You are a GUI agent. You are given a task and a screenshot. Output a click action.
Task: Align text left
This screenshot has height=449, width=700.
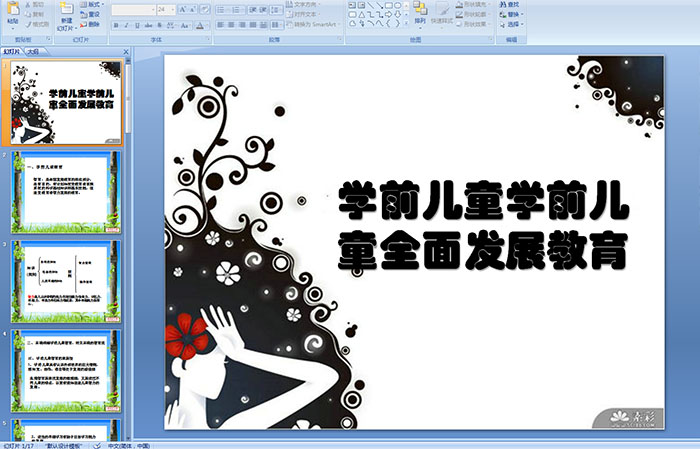tap(221, 25)
